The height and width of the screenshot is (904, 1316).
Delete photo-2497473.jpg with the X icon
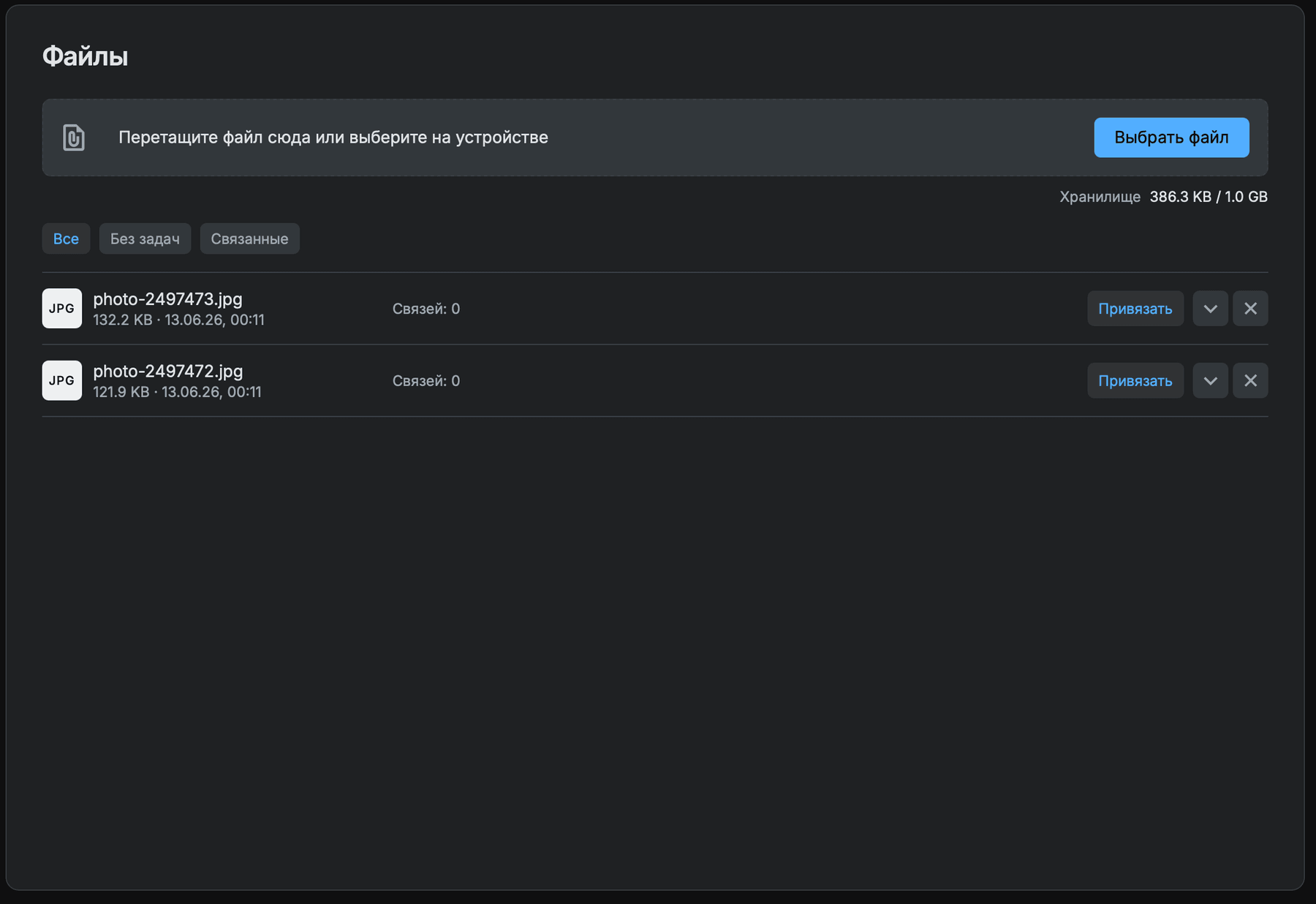coord(1250,309)
